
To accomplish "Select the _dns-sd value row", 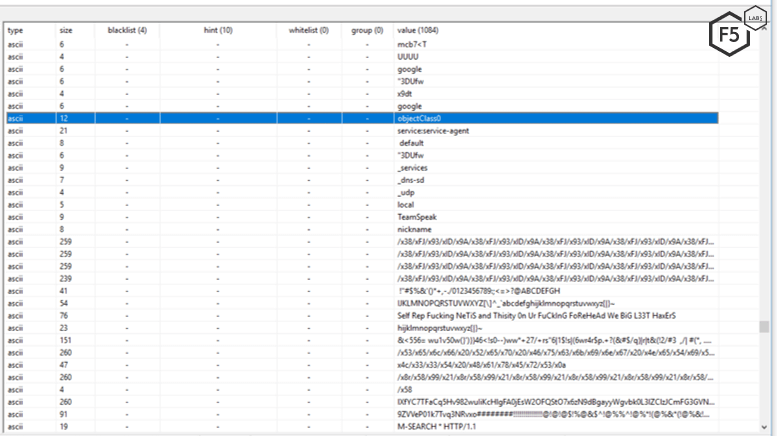I will coord(411,180).
